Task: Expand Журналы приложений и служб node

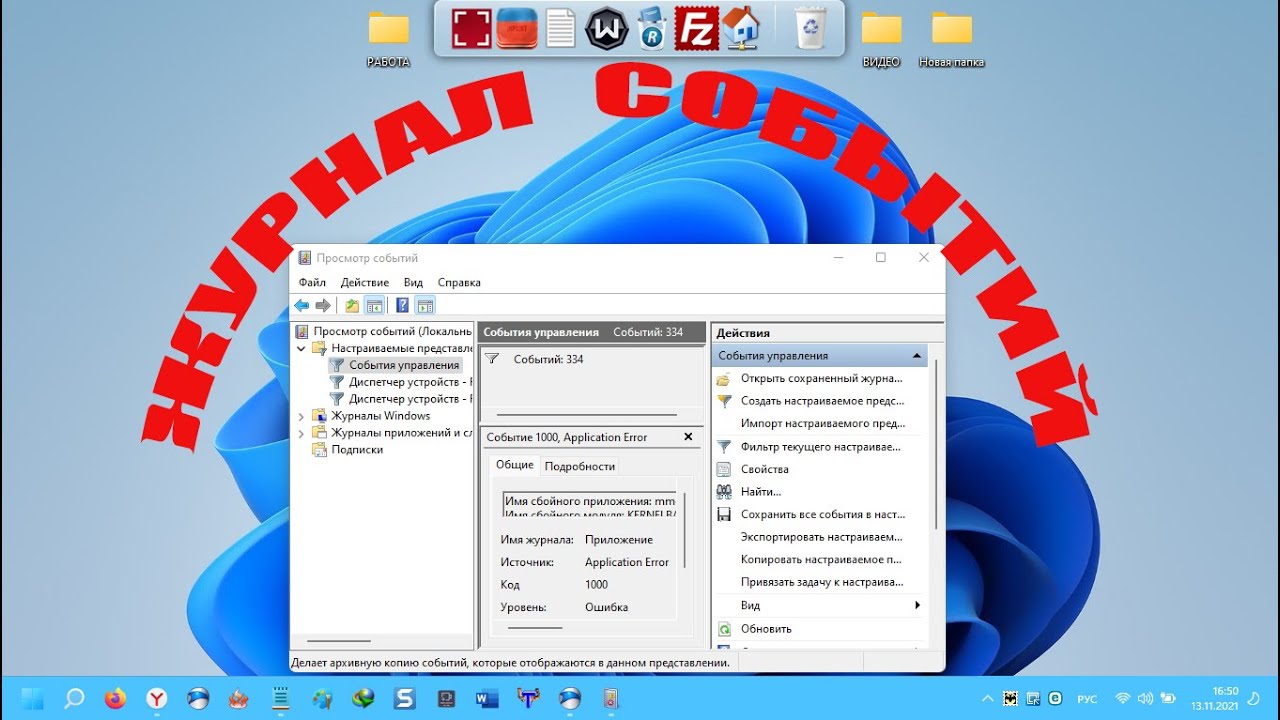Action: [x=301, y=433]
